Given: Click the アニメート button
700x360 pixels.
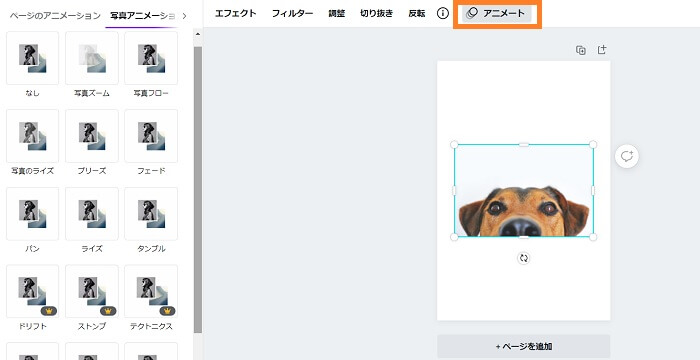Looking at the screenshot, I should (496, 13).
